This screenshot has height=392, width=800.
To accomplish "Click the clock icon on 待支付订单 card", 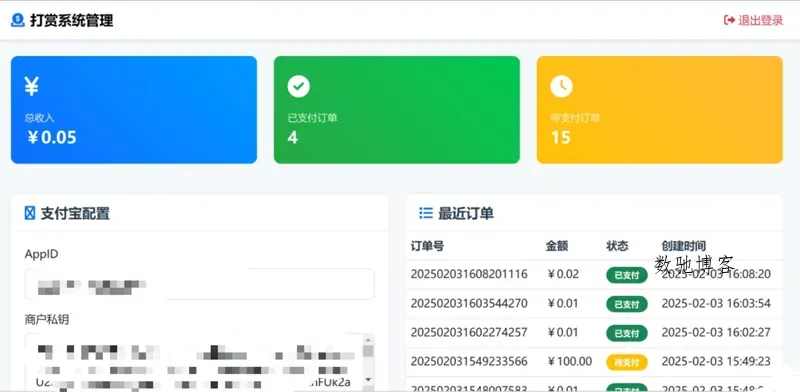I will coord(561,86).
